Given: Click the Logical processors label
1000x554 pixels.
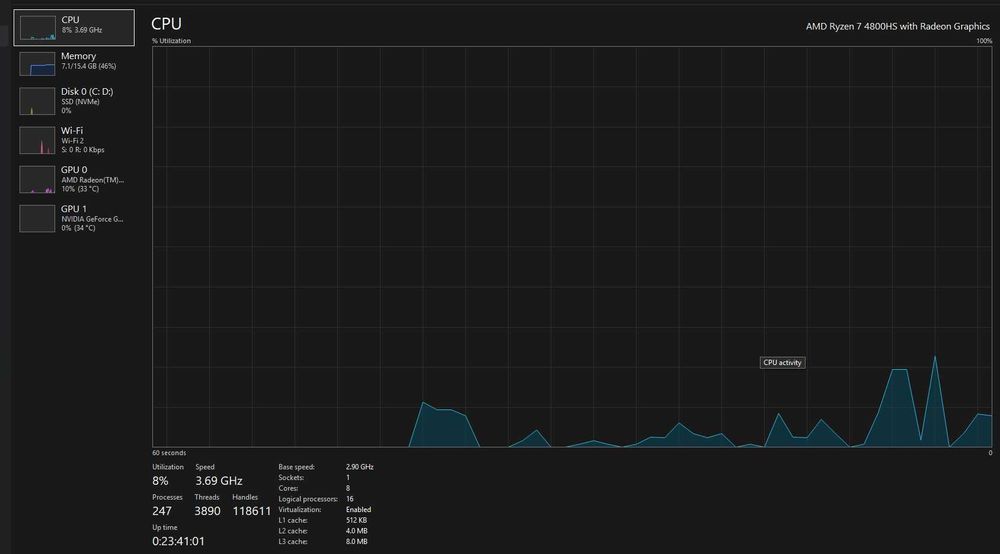Looking at the screenshot, I should [x=308, y=499].
